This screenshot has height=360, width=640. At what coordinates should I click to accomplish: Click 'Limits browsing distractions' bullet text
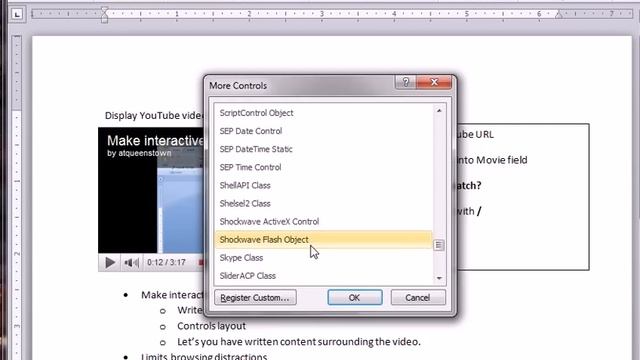tap(204, 356)
